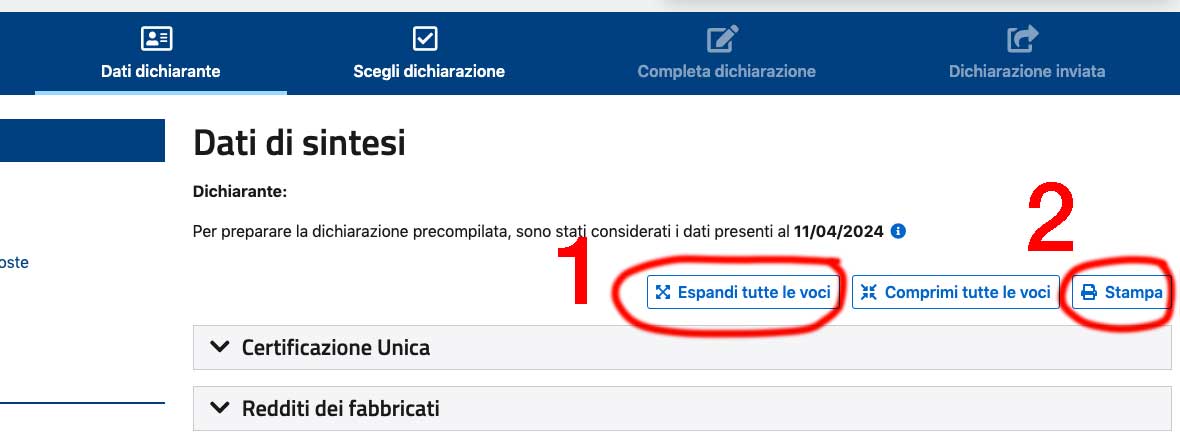This screenshot has height=445, width=1180.
Task: Switch to the Scegli dichiarazione tab
Action: coord(429,53)
